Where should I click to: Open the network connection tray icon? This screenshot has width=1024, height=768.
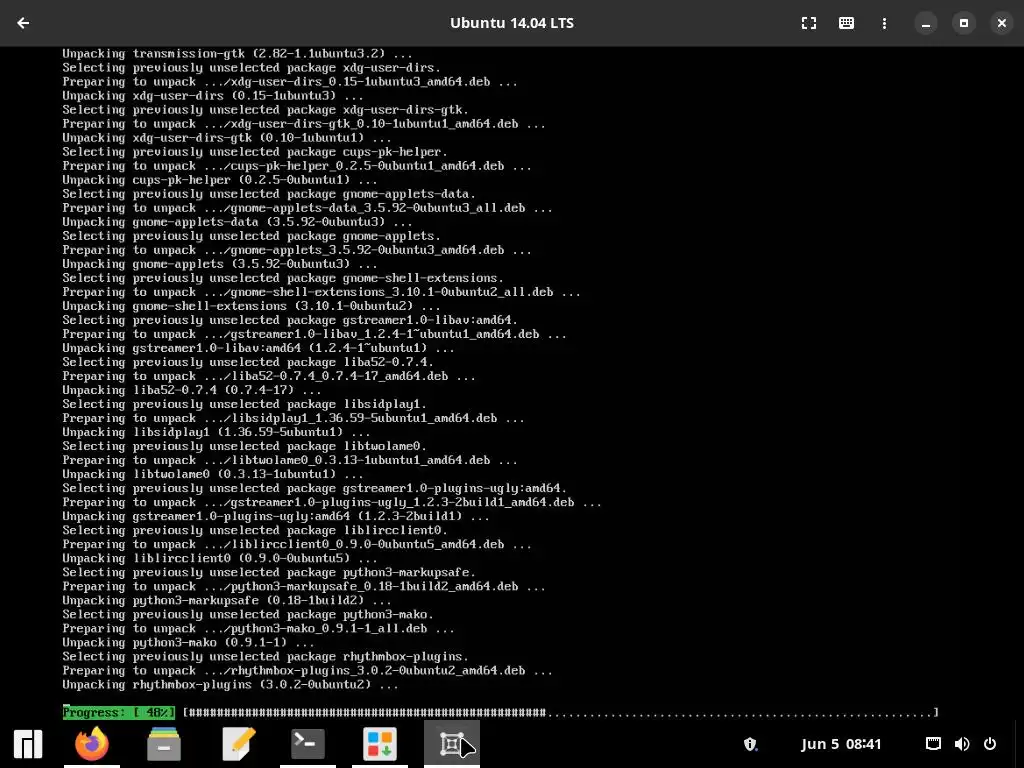tap(933, 744)
